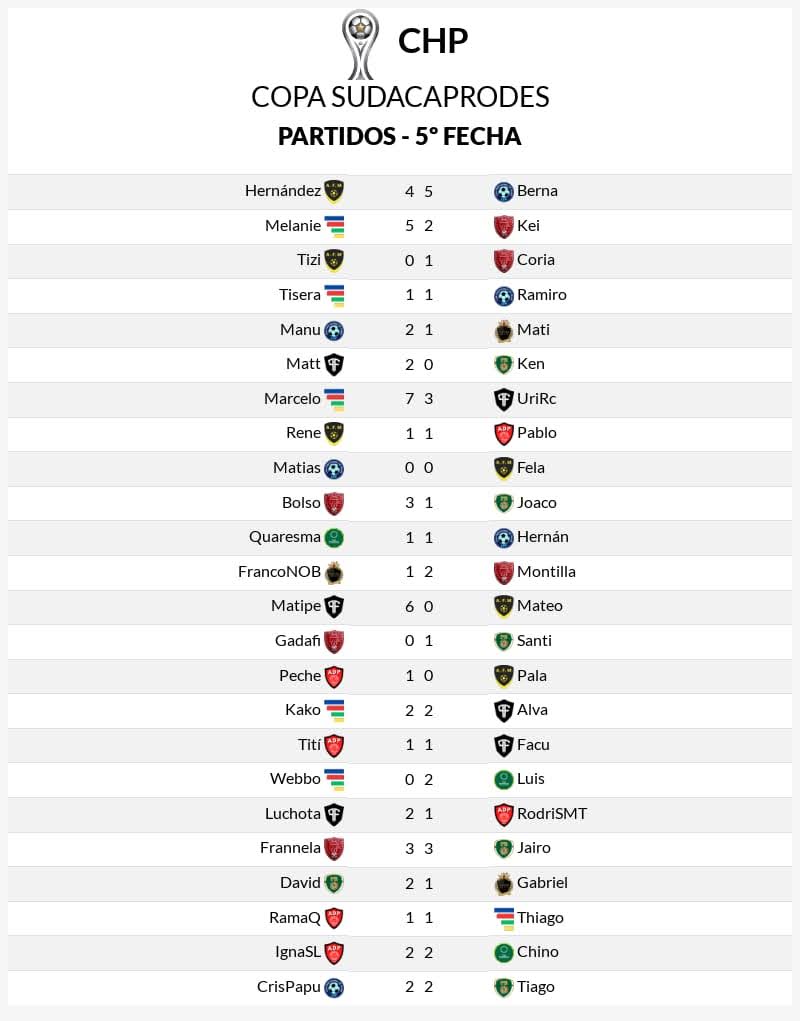This screenshot has height=1021, width=800.
Task: Click the CHP trophy cup logo
Action: tap(360, 44)
